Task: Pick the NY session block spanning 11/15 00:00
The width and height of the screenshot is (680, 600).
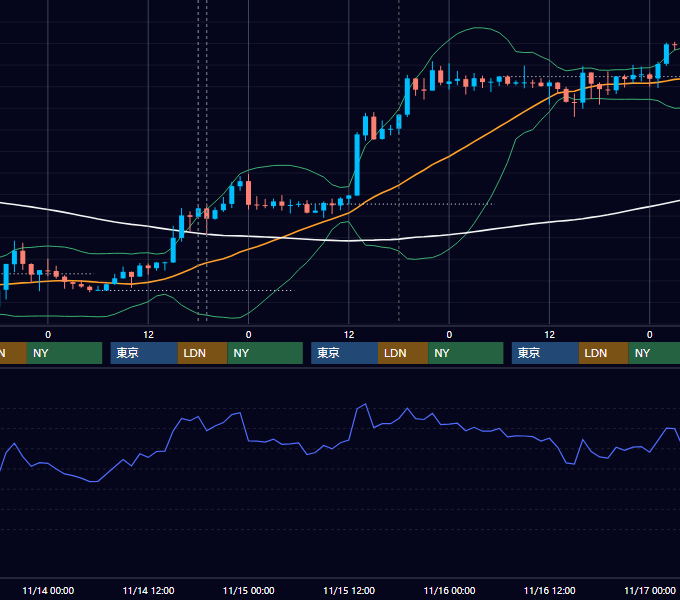Action: (x=265, y=353)
